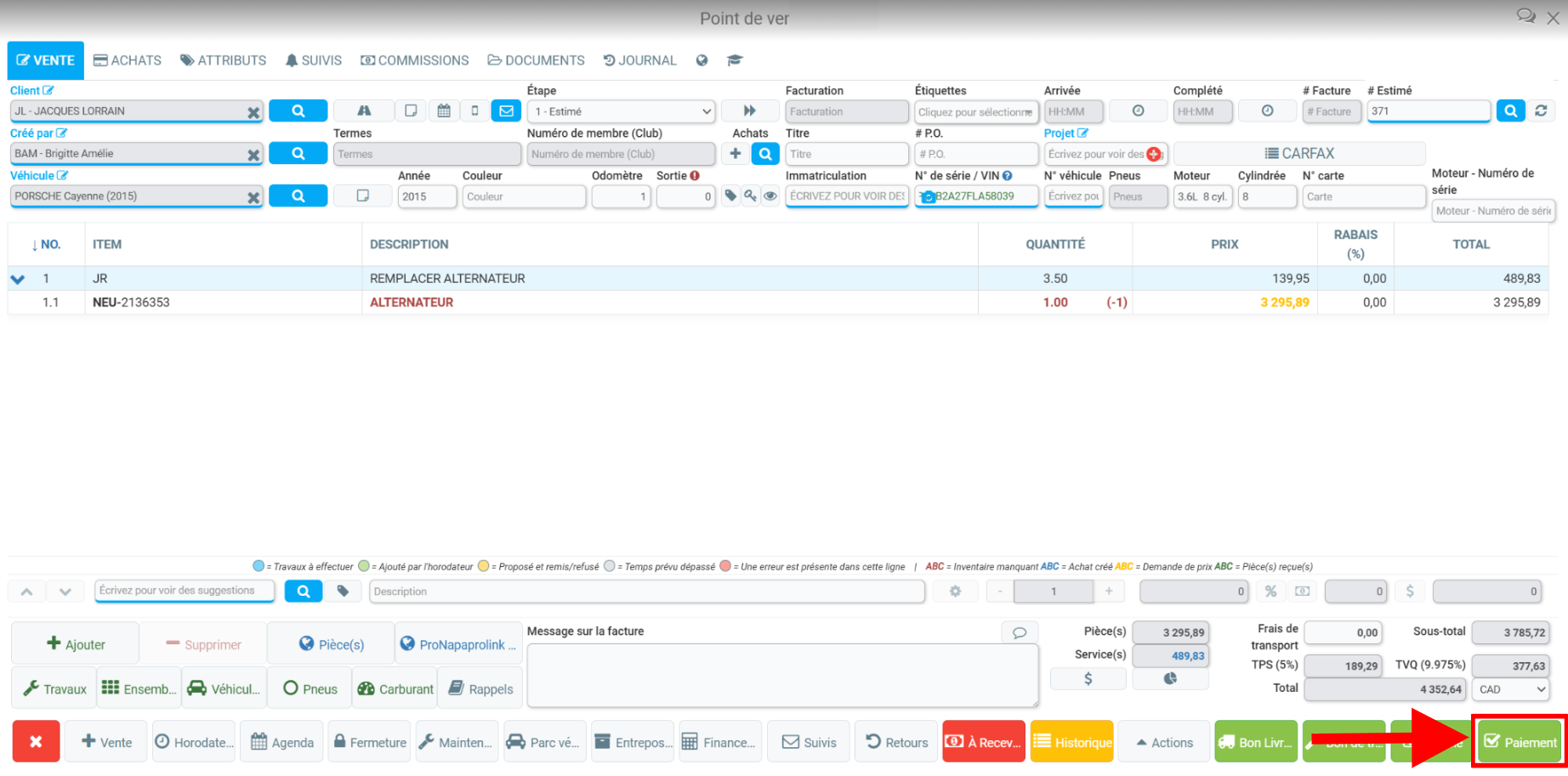Click the tag icon in the item entry bar
The width and height of the screenshot is (1568, 776).
click(343, 591)
